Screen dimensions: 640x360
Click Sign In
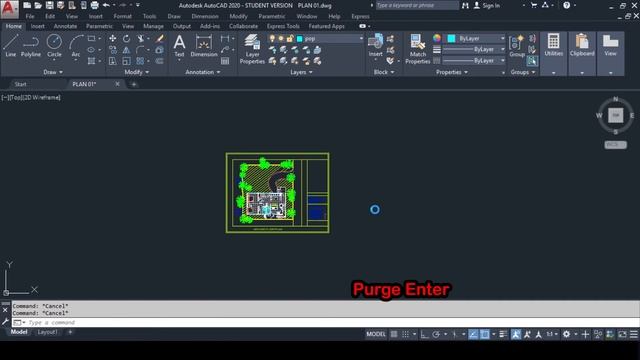(x=487, y=5)
